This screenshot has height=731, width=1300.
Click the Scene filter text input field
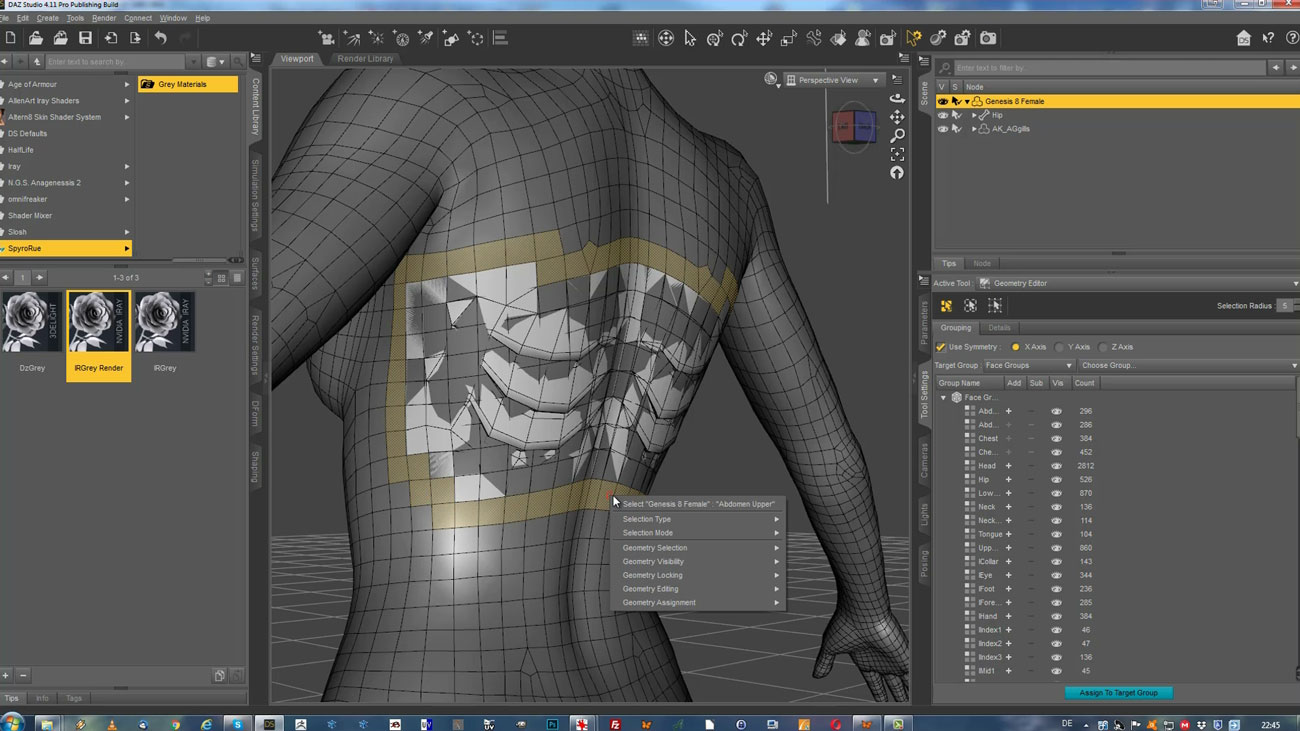tap(1109, 68)
